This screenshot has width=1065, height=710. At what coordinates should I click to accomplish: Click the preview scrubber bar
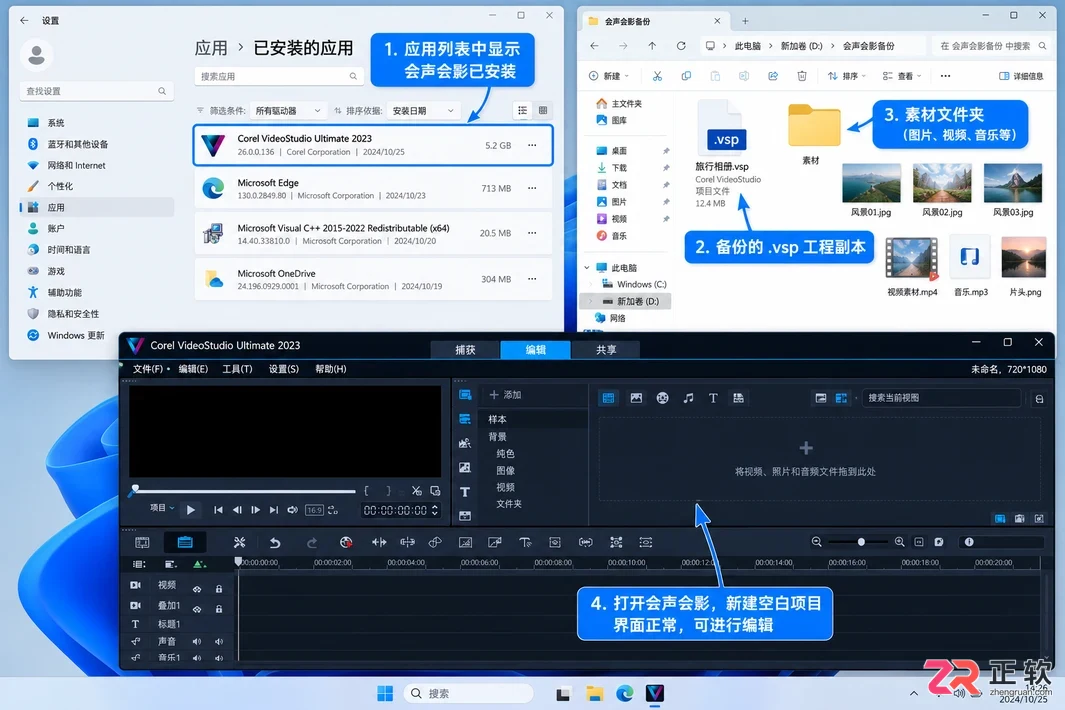[x=245, y=491]
